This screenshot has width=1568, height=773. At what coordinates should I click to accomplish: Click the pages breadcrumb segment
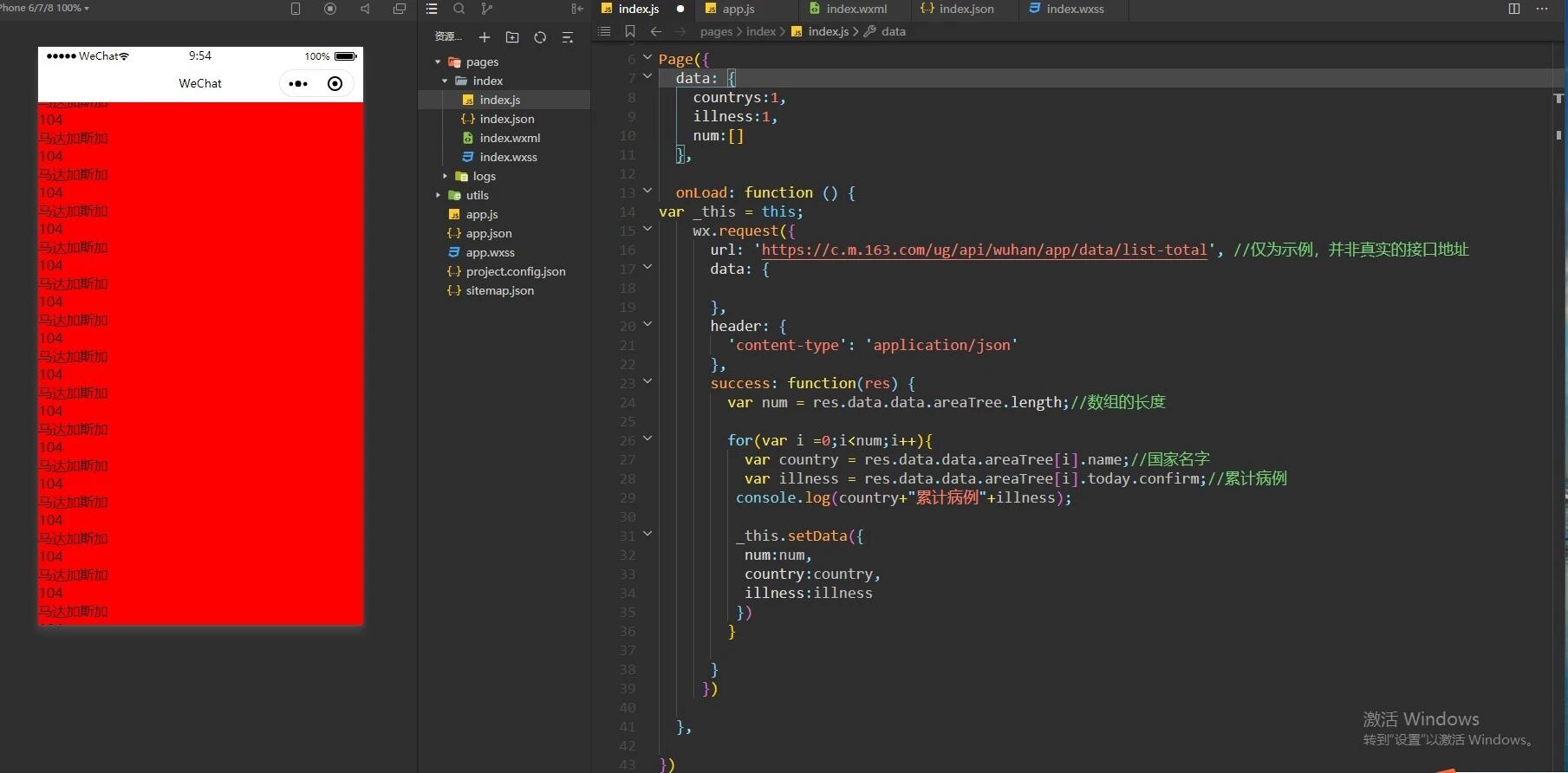click(x=716, y=31)
